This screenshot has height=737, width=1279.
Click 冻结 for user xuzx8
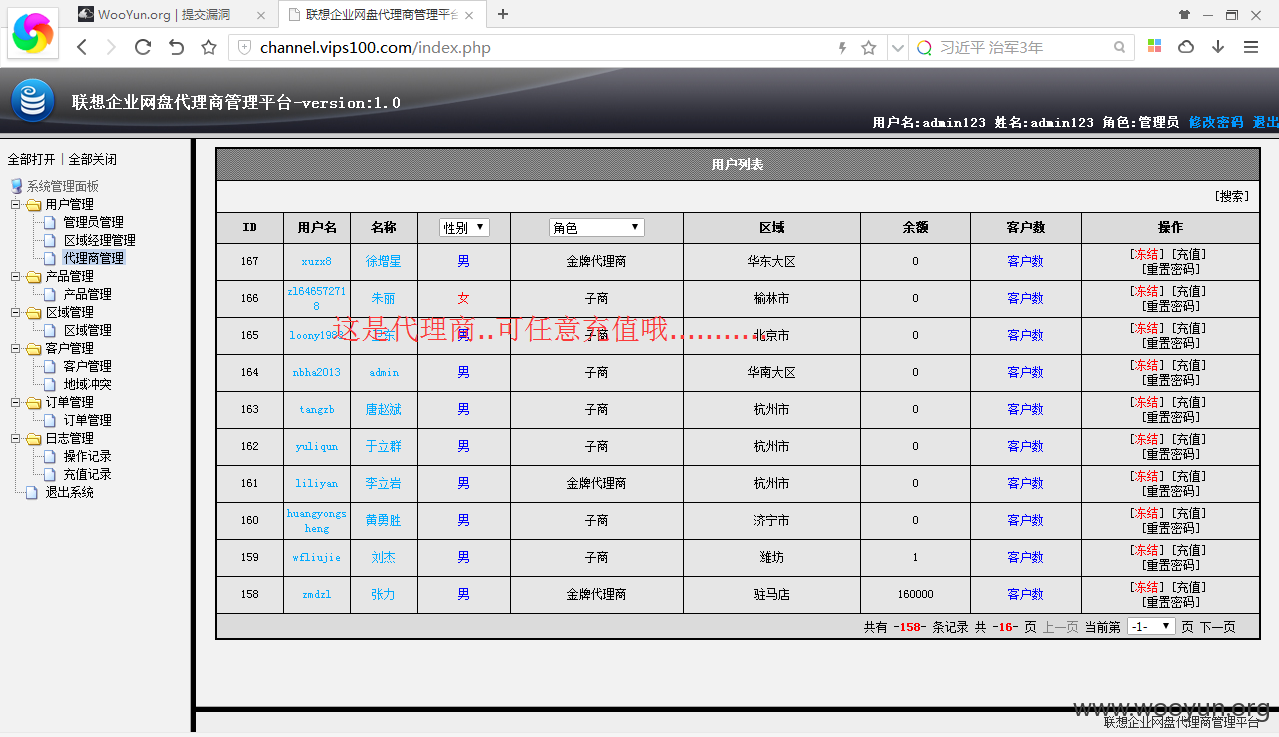(x=1148, y=254)
